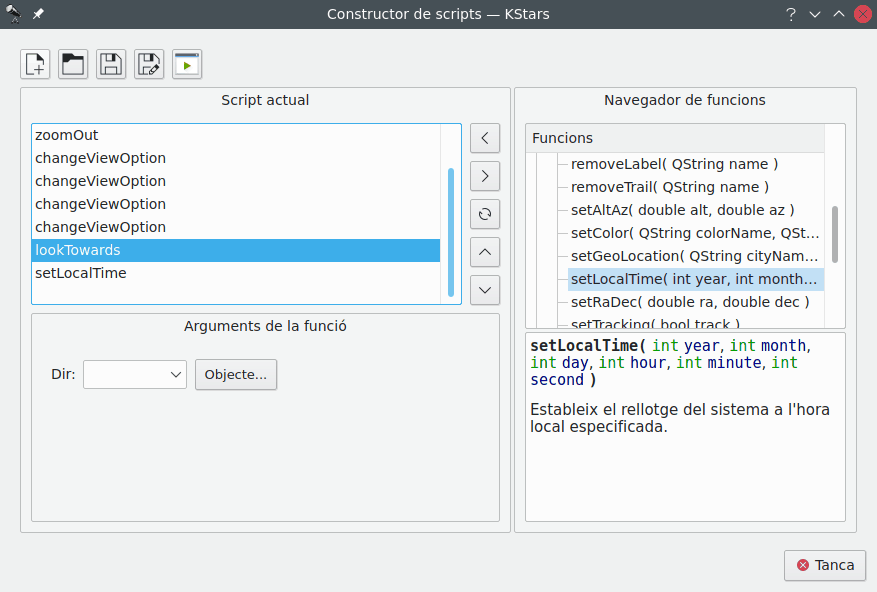877x592 pixels.
Task: Click the Funcions column header
Action: 675,138
